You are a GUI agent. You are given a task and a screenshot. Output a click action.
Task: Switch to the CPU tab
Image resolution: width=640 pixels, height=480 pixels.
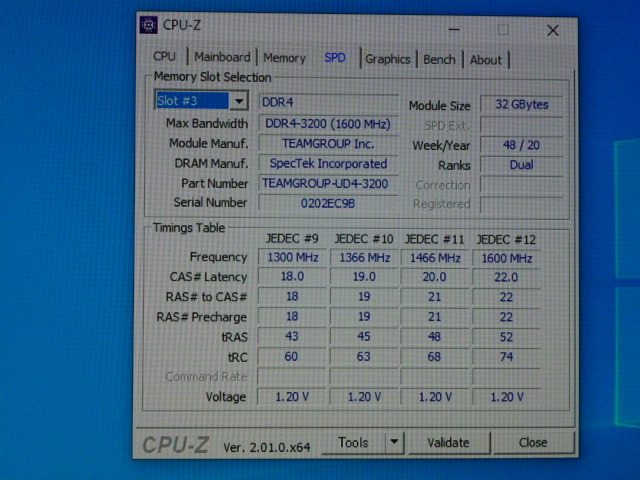[x=164, y=56]
